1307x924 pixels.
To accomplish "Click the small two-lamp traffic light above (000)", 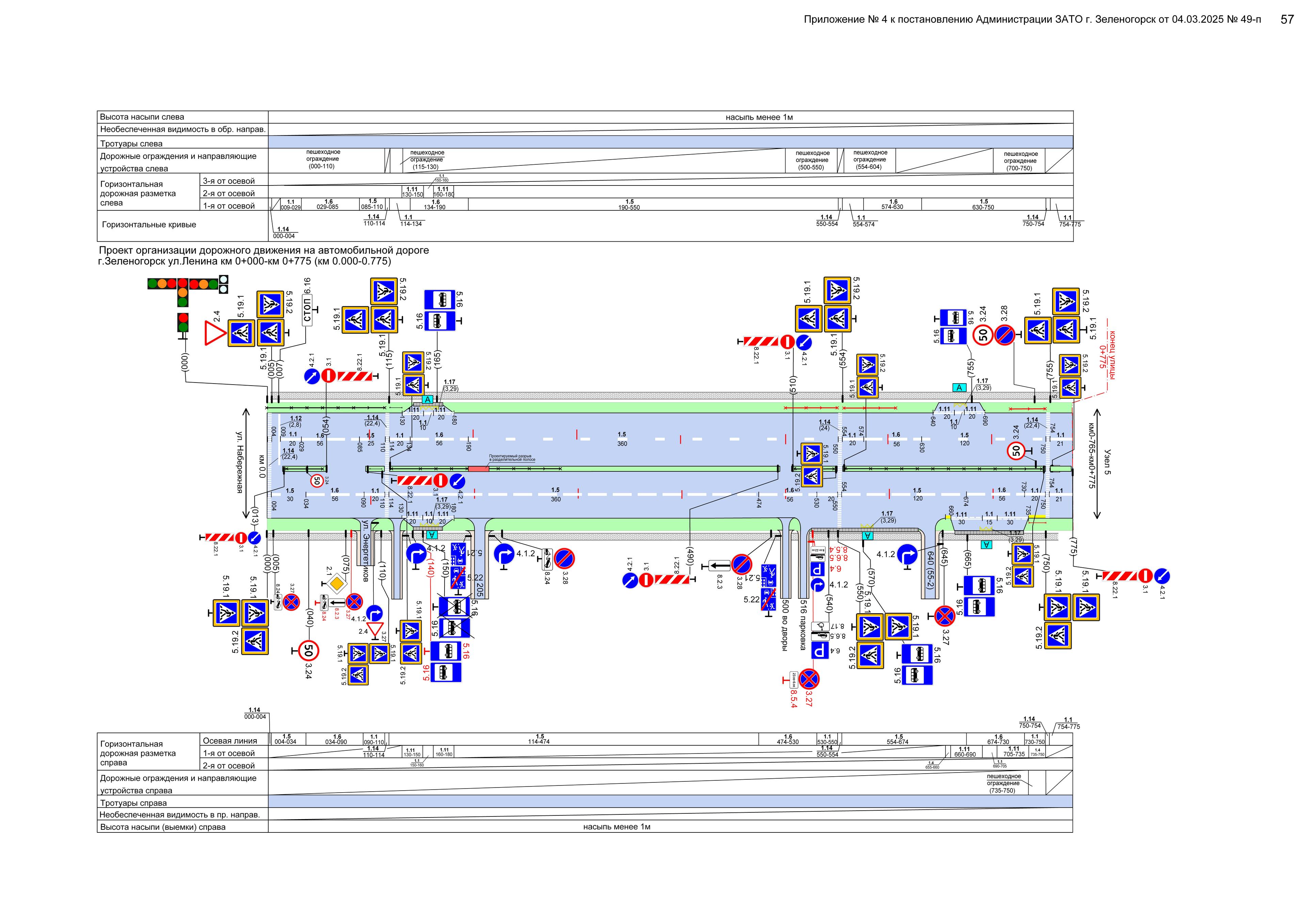I will [x=183, y=322].
